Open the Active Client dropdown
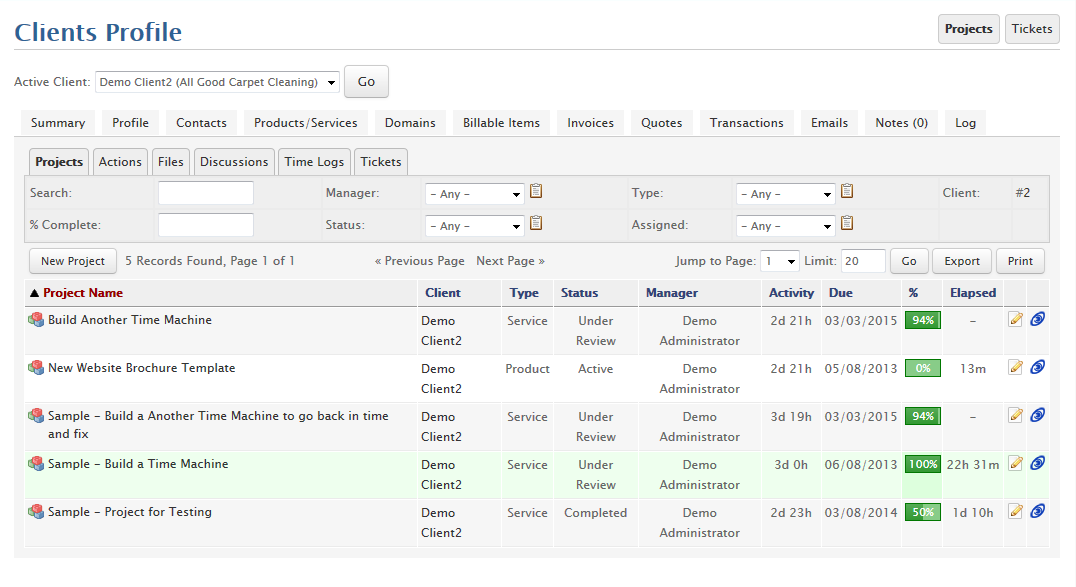The width and height of the screenshot is (1076, 587). 217,82
